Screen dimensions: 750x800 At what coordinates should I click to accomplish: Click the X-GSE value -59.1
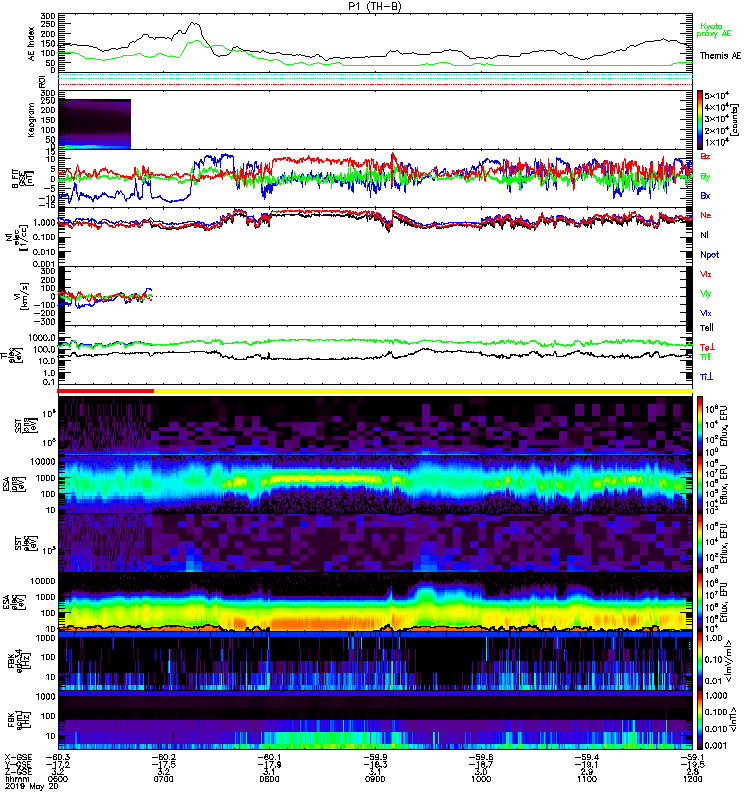coord(692,758)
